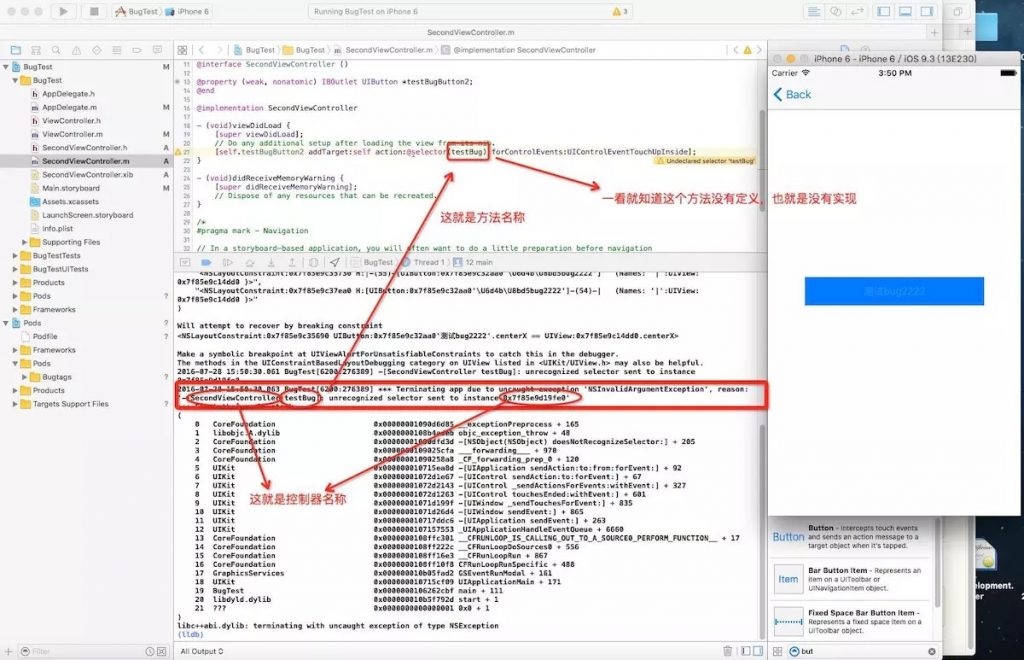The width and height of the screenshot is (1024, 660).
Task: Clear the object library search field
Action: (932, 652)
